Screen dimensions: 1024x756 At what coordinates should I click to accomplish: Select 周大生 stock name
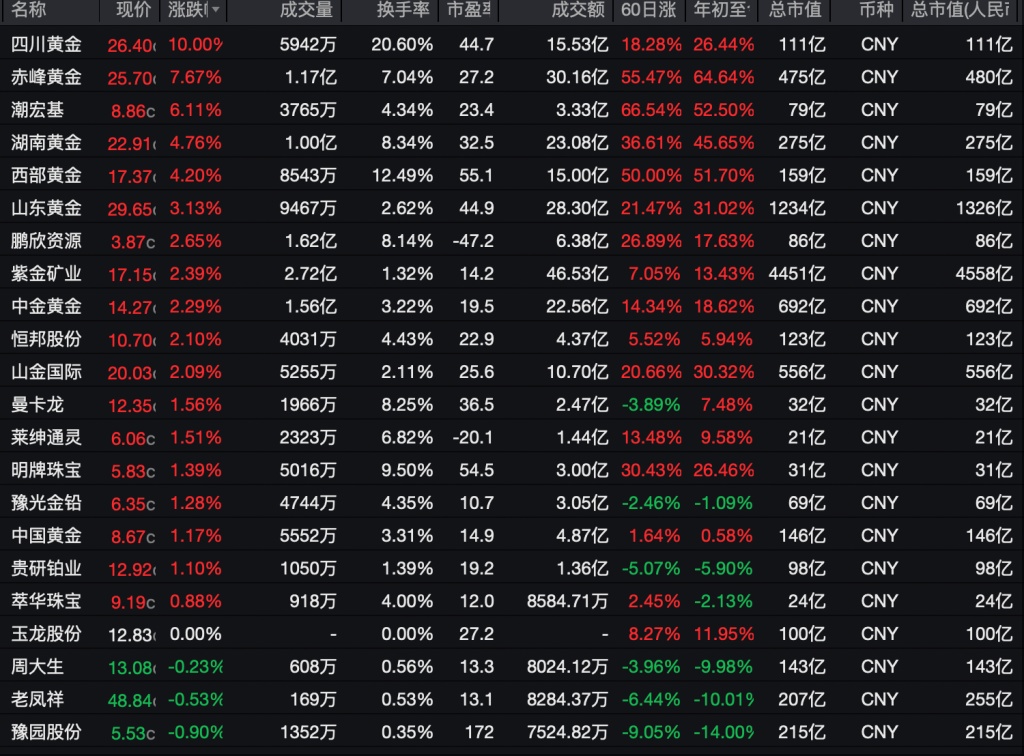pos(37,667)
